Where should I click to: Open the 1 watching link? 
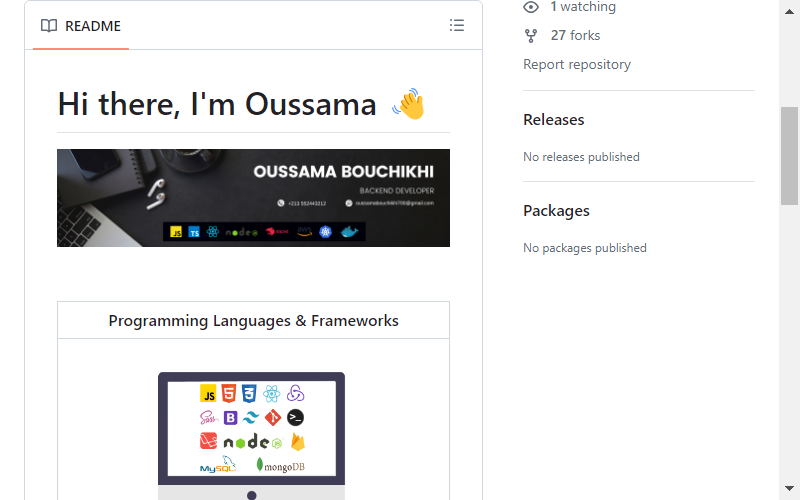pyautogui.click(x=583, y=7)
